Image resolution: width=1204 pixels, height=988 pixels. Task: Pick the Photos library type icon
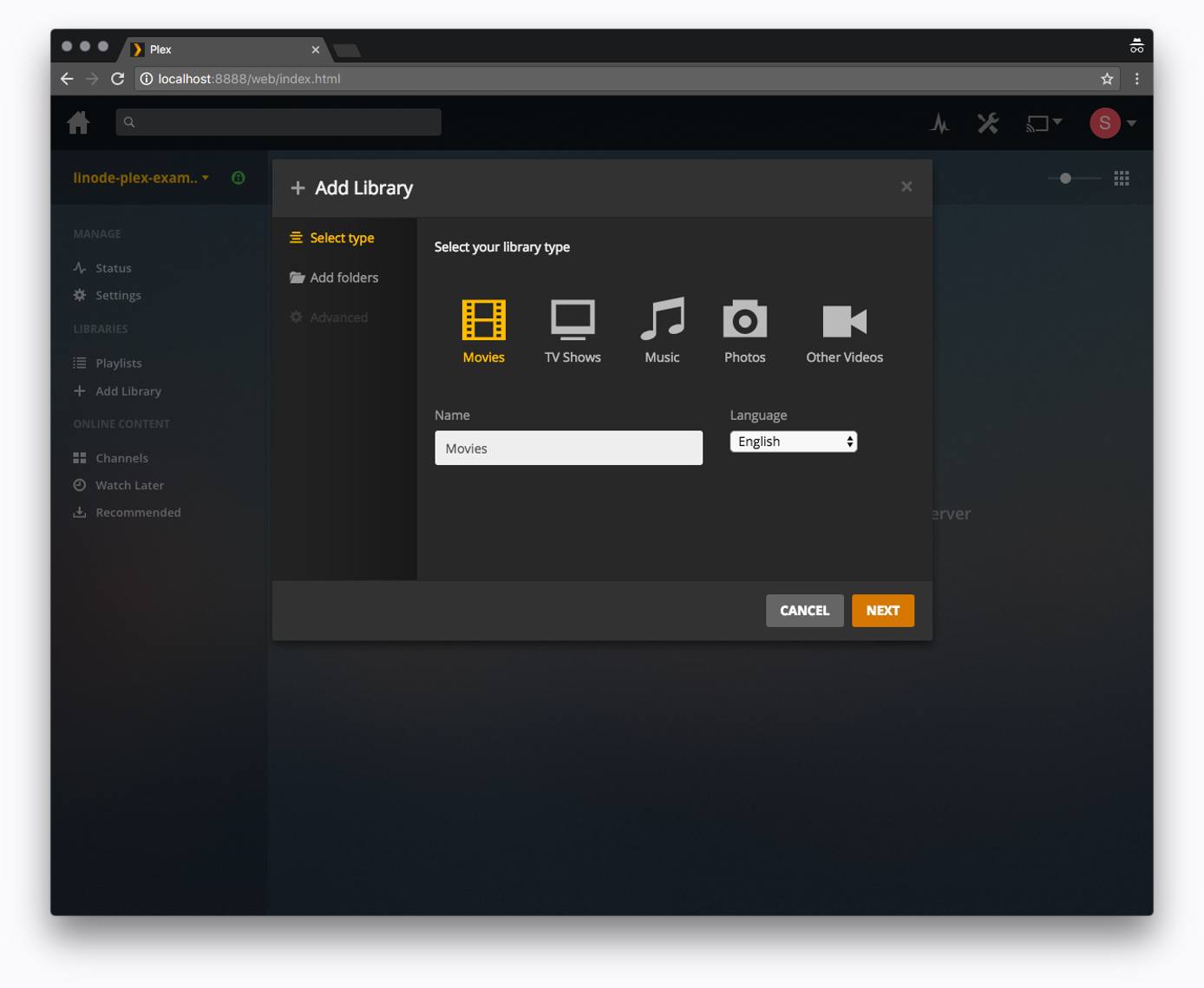744,321
